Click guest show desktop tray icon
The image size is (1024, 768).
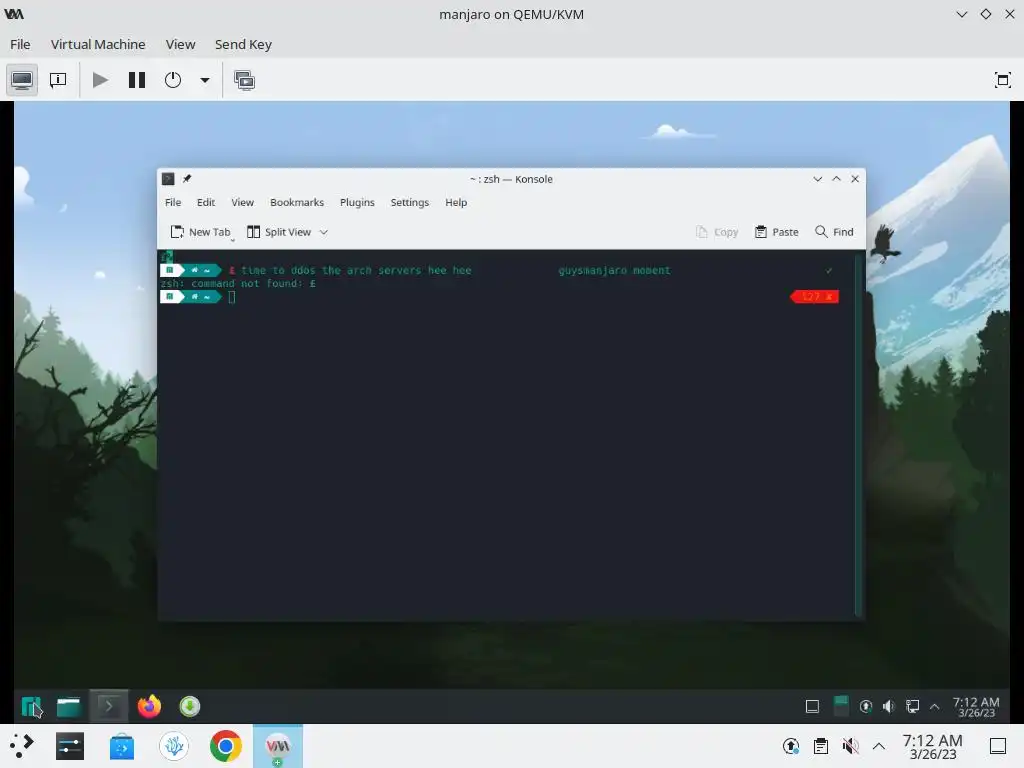click(812, 706)
